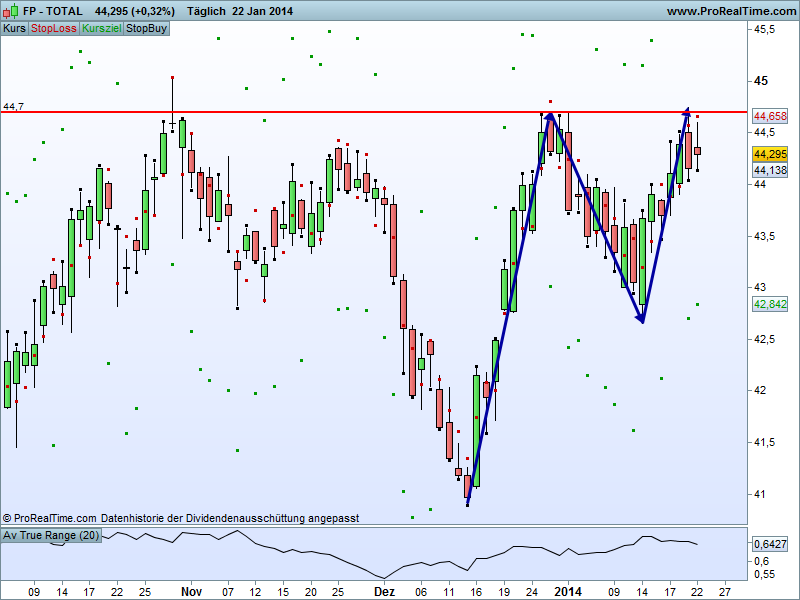Click the date 22 Jan 2014 in header
The height and width of the screenshot is (600, 800).
262,11
